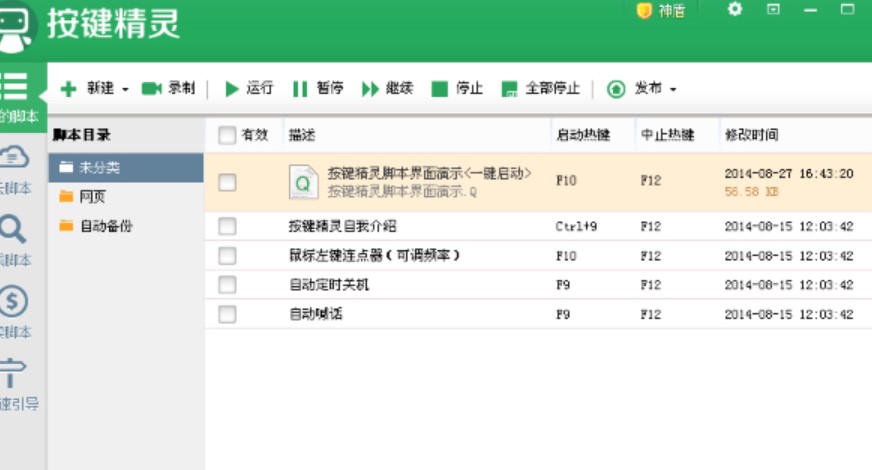This screenshot has height=470, width=872.
Task: Click the 神盾 shield icon
Action: coord(645,10)
